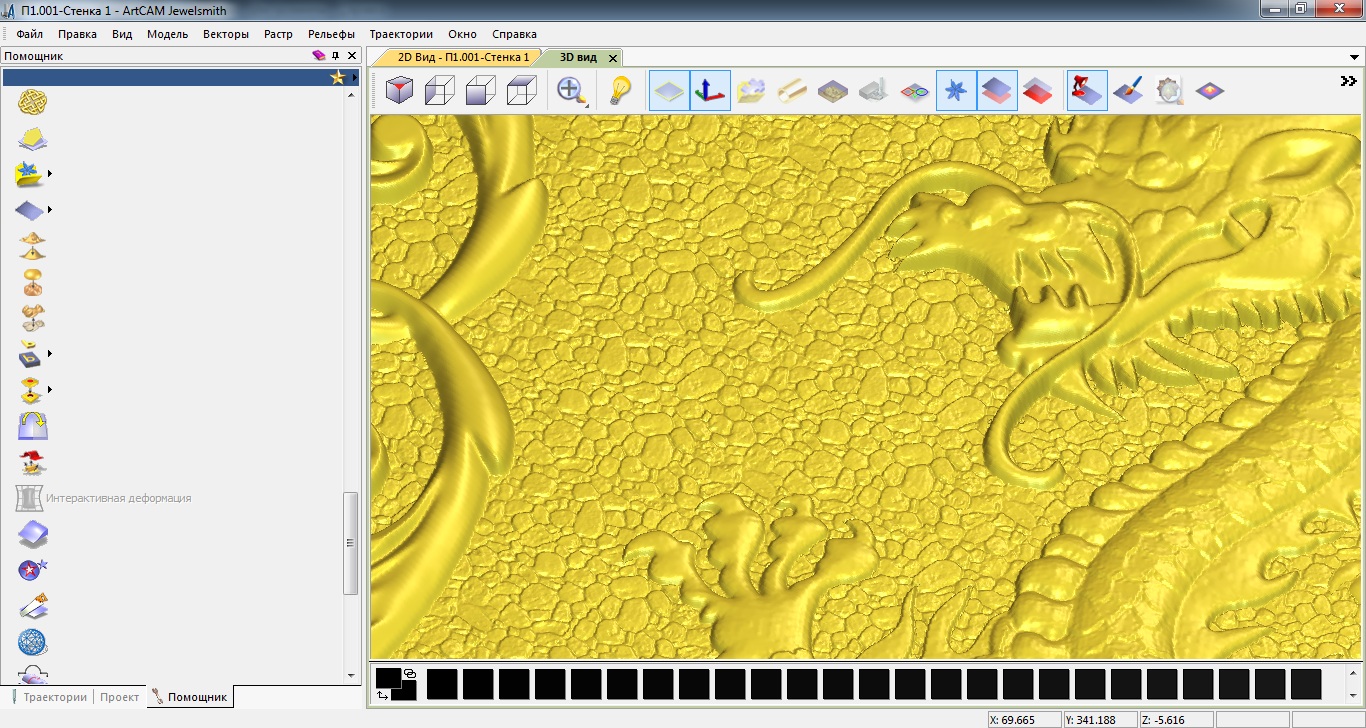Open the Правка menu
1366x728 pixels.
(x=77, y=34)
